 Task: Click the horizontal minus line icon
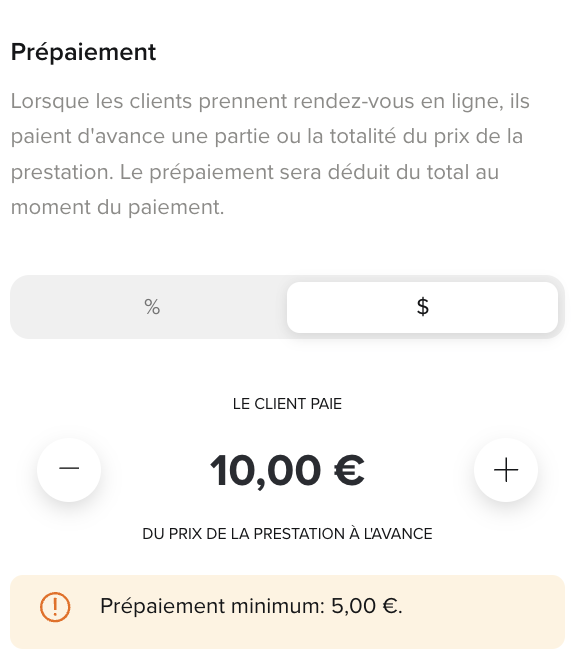pyautogui.click(x=69, y=468)
